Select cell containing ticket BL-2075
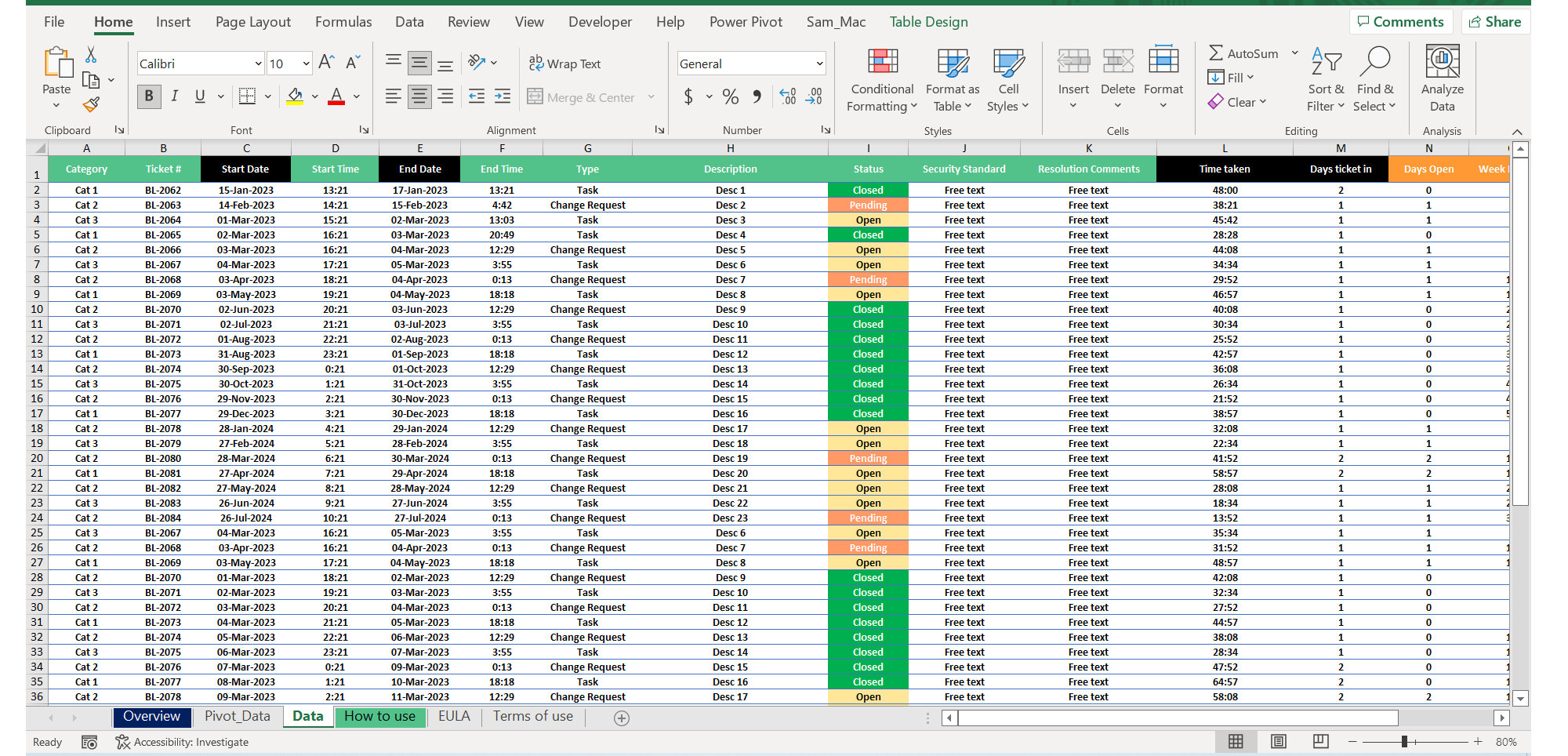 coord(163,383)
